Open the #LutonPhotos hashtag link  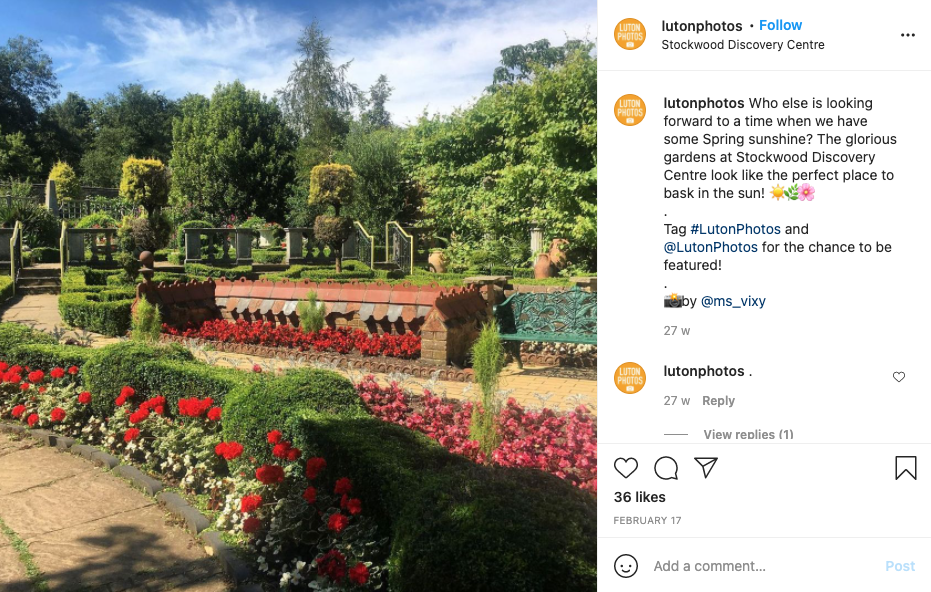(x=735, y=229)
